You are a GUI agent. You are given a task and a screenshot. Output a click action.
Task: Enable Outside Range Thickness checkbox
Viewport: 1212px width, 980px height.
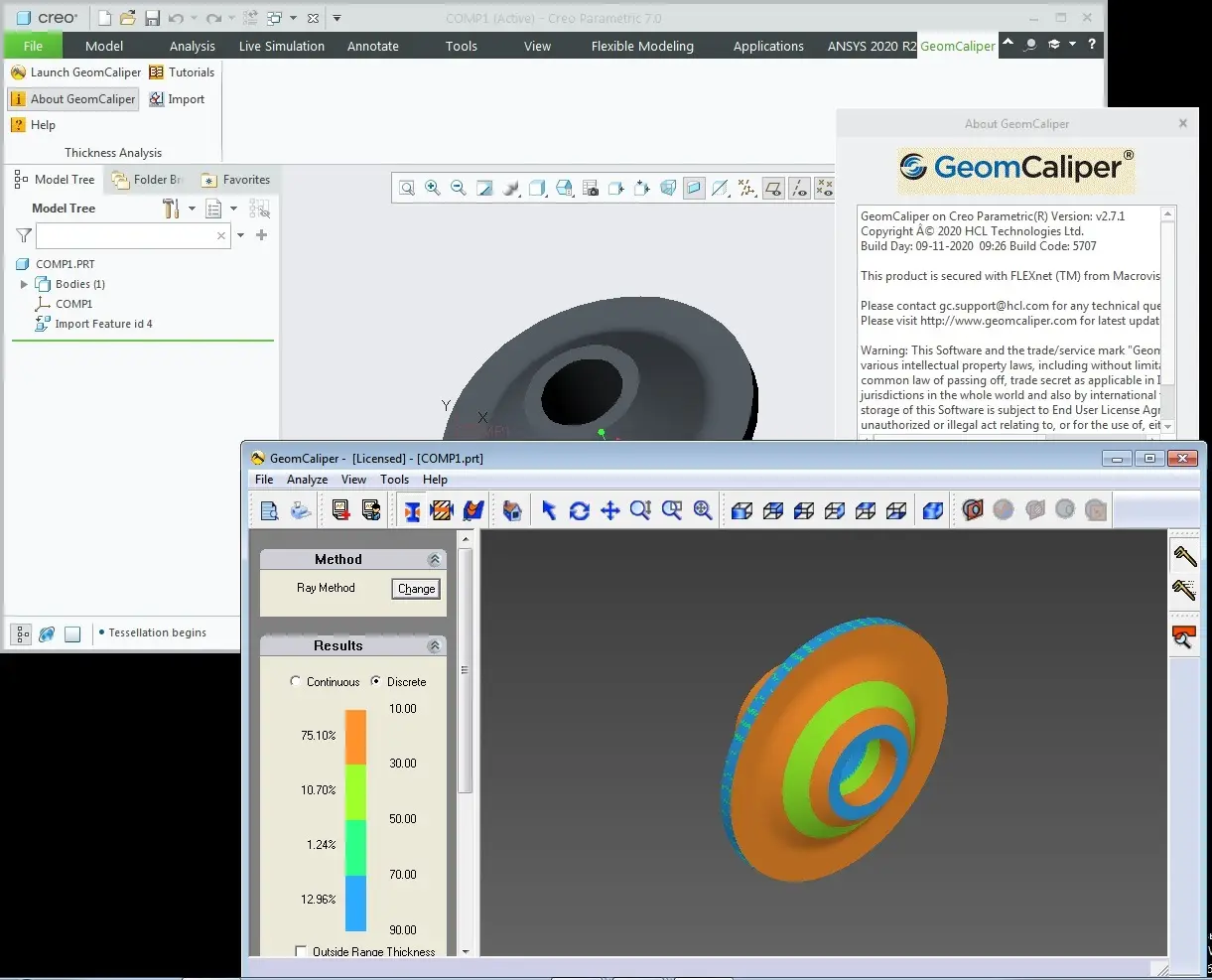[301, 951]
